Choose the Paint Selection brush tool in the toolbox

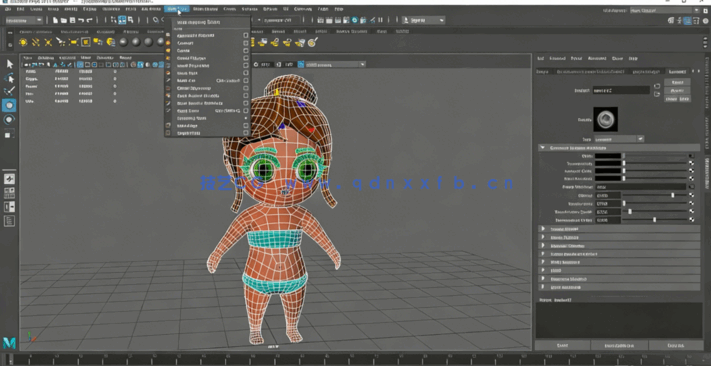[x=10, y=91]
